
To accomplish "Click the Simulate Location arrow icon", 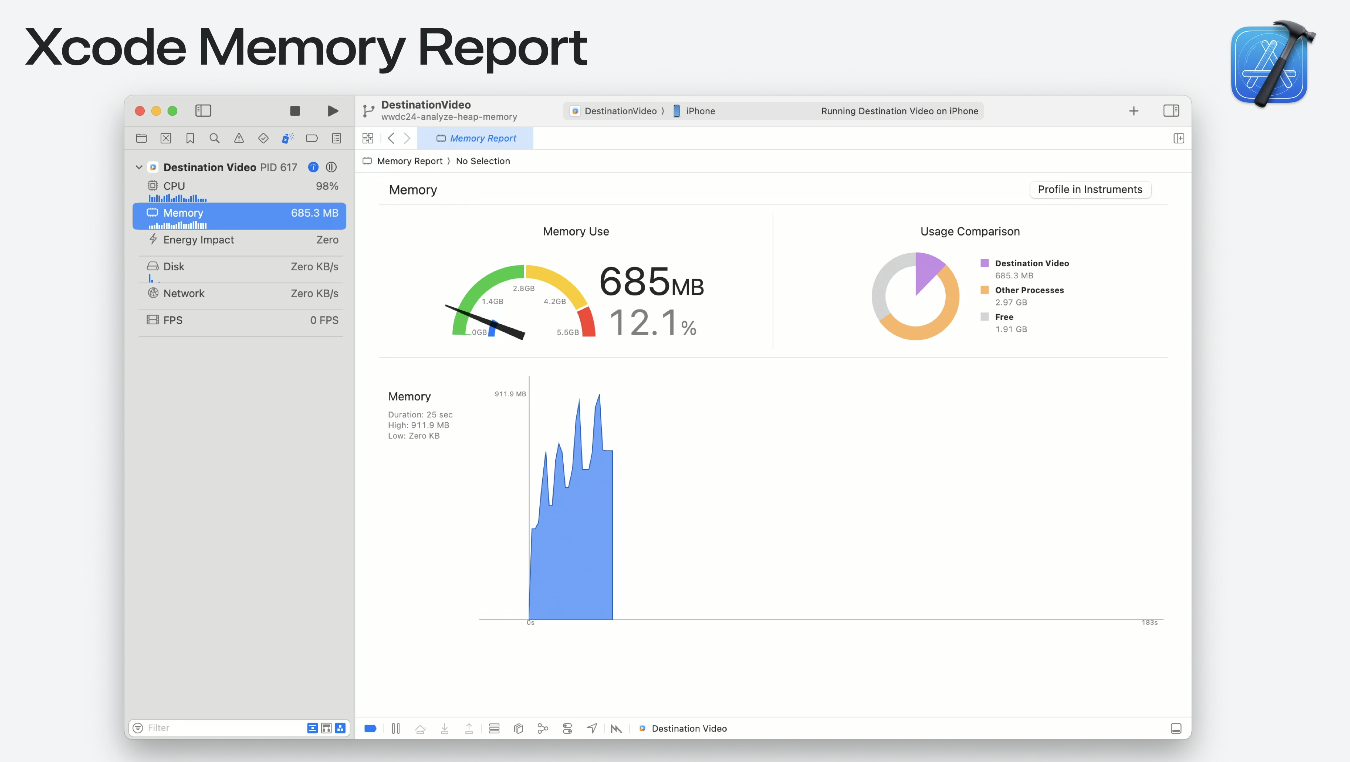I will (x=592, y=728).
